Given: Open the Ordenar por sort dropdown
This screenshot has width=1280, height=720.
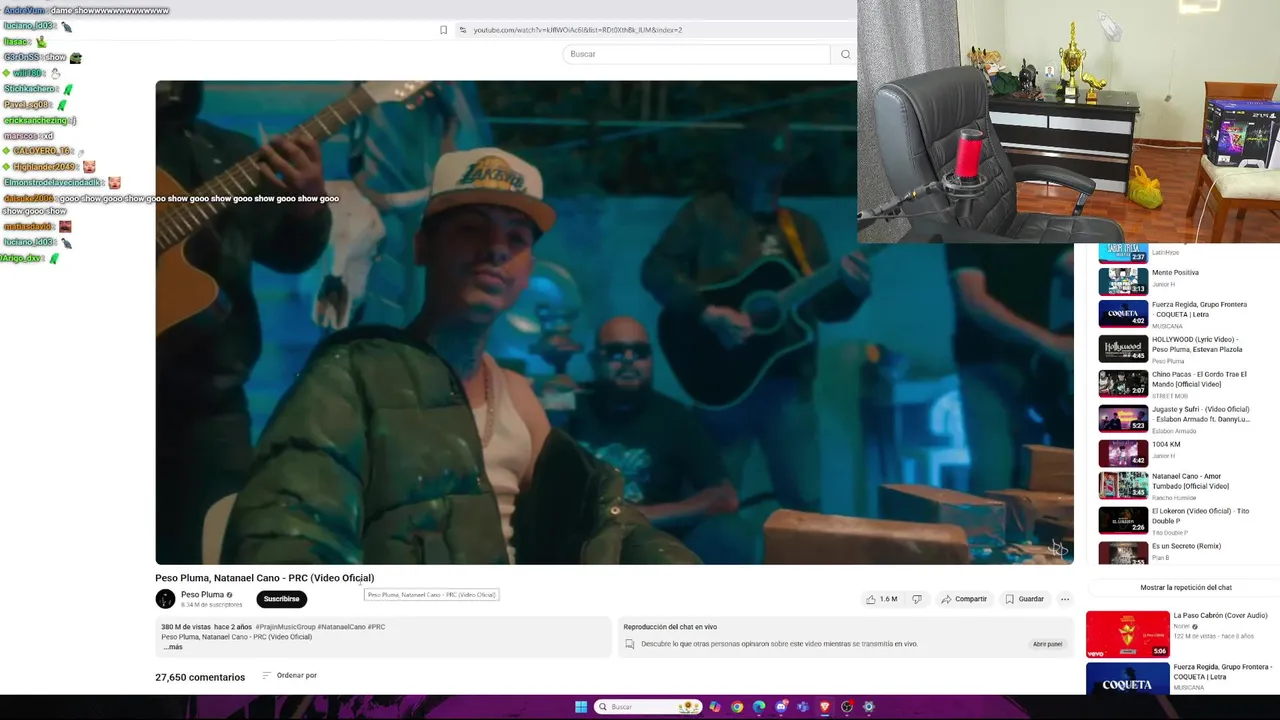Looking at the screenshot, I should click(289, 676).
